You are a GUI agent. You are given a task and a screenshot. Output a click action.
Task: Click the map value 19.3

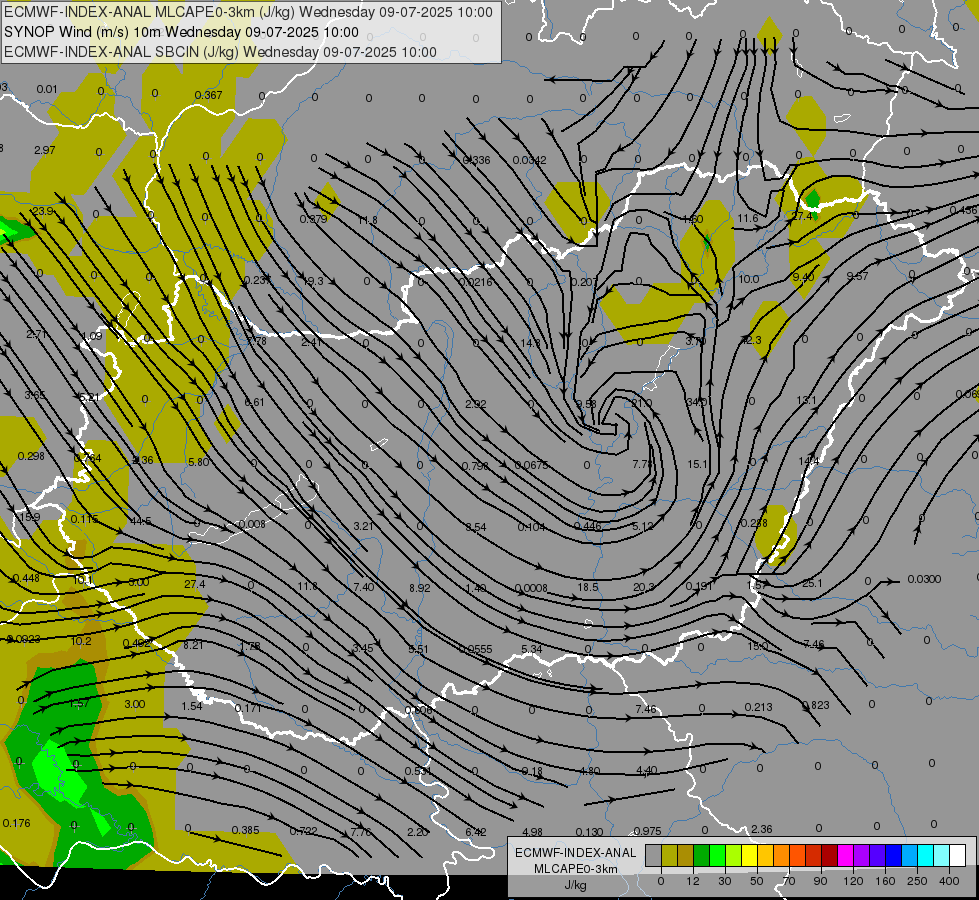click(x=313, y=281)
